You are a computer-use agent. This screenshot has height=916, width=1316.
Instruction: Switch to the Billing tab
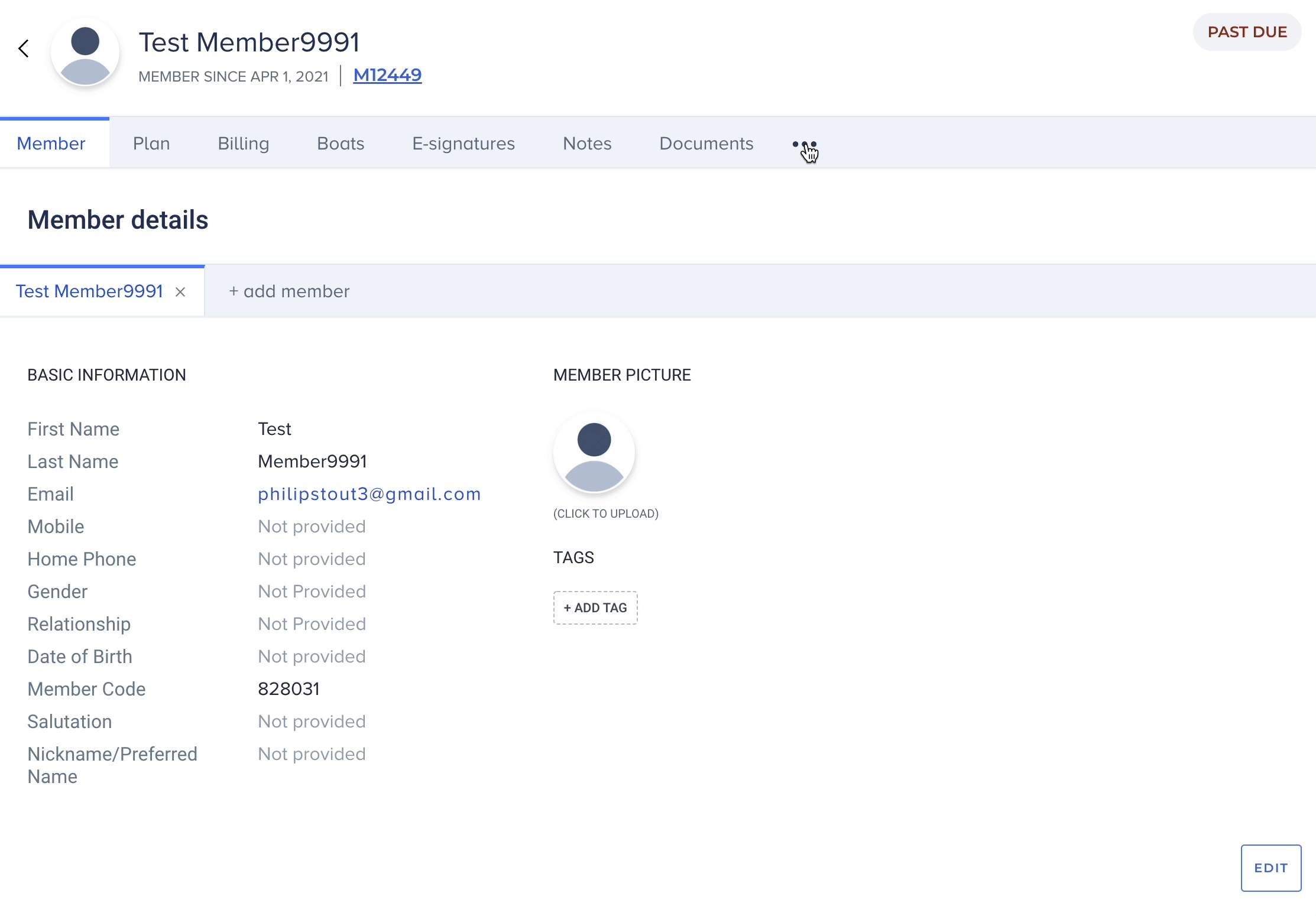(244, 144)
